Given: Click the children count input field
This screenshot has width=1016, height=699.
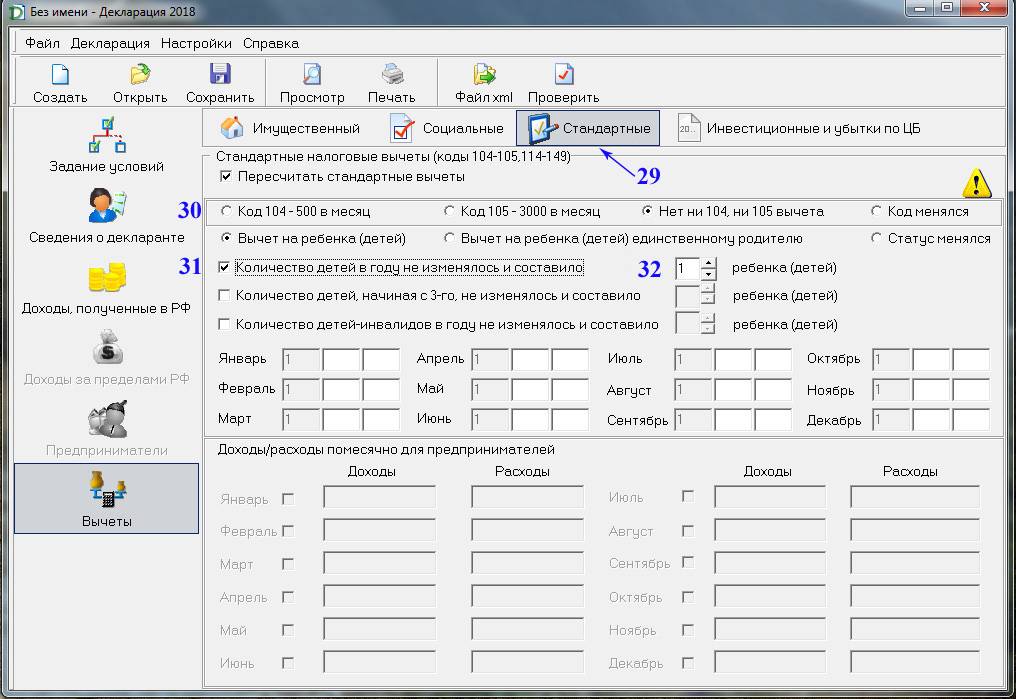Looking at the screenshot, I should tap(686, 268).
